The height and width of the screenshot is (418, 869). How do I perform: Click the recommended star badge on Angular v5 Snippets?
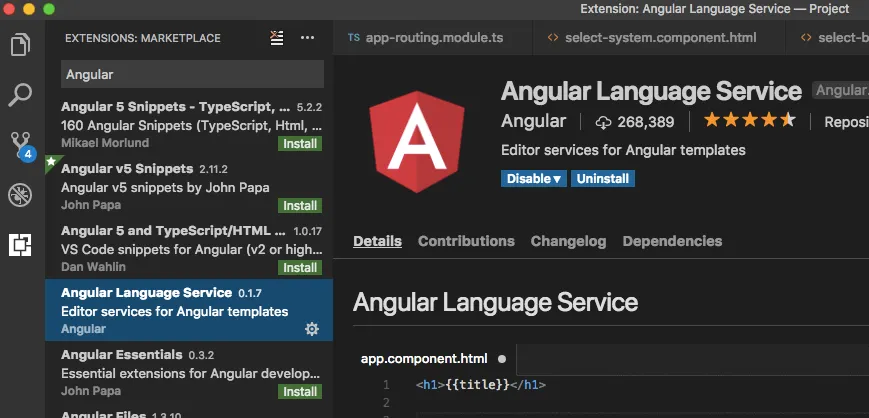52,161
